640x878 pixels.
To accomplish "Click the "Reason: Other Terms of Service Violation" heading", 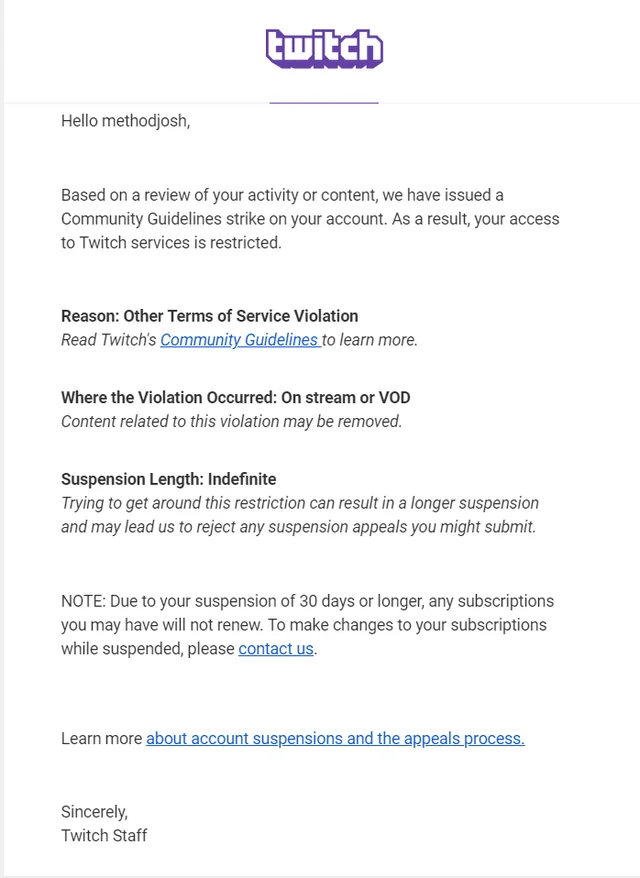I will pos(209,316).
